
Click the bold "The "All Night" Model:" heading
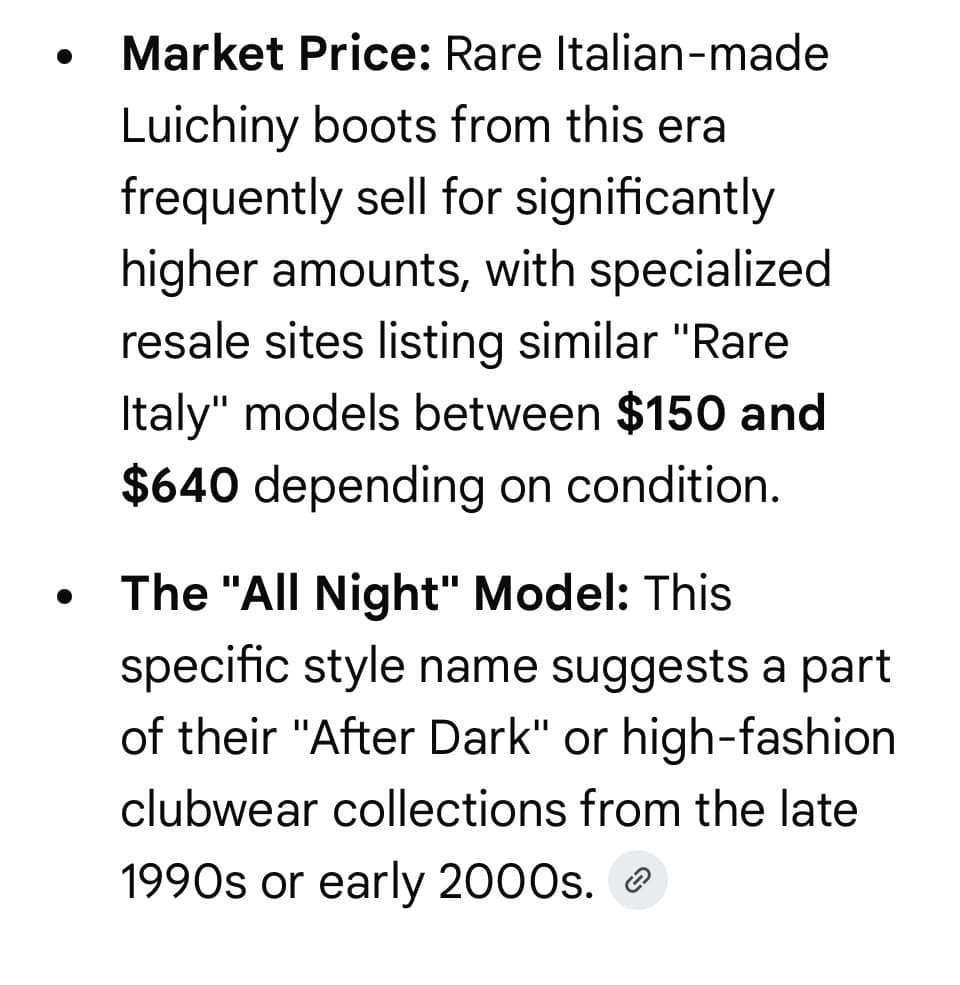click(x=375, y=593)
